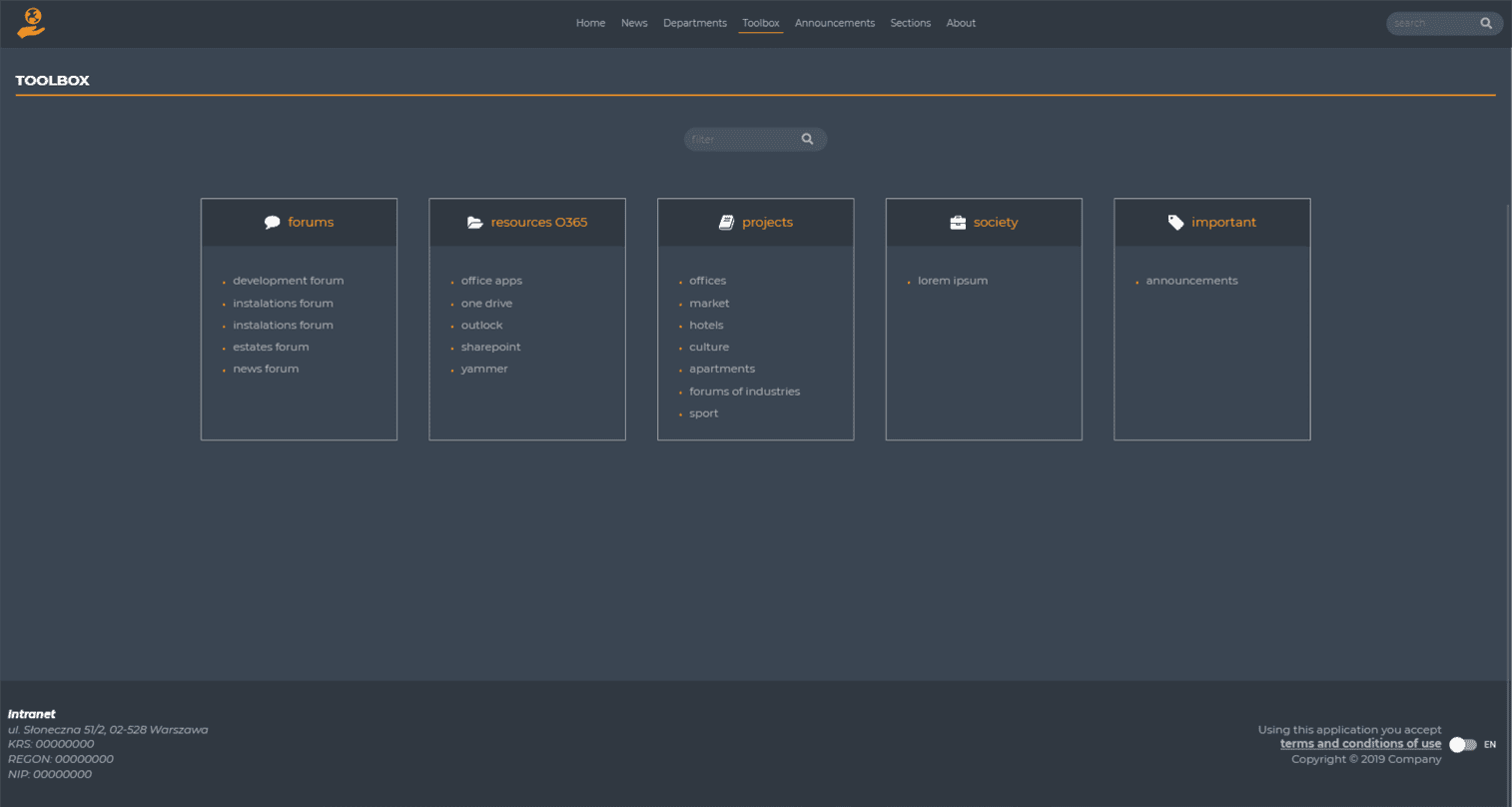
Task: Open Announcements in the top navigation
Action: [835, 23]
